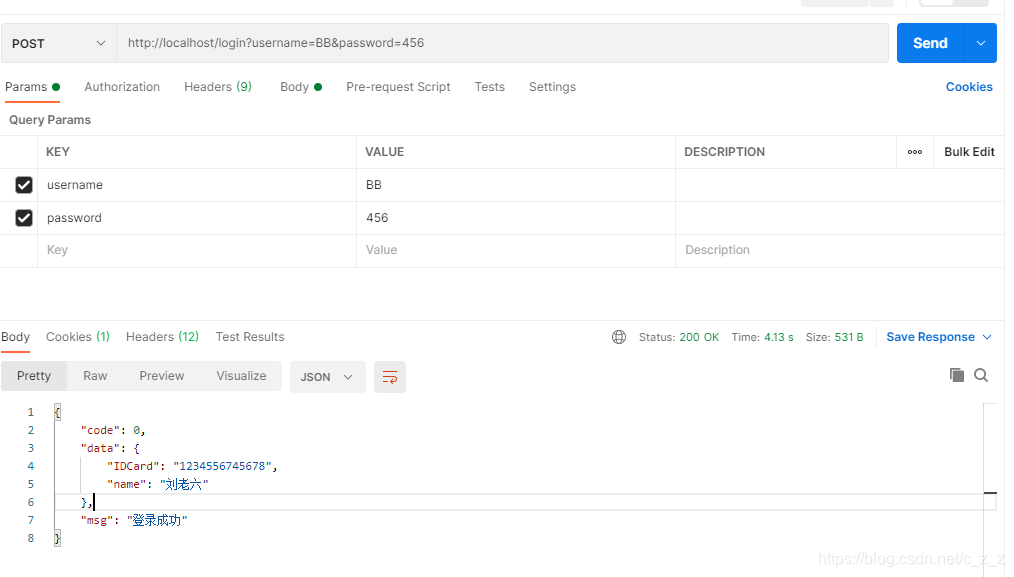This screenshot has height=577, width=1014.
Task: Open the Headers (9) request tab
Action: click(218, 87)
